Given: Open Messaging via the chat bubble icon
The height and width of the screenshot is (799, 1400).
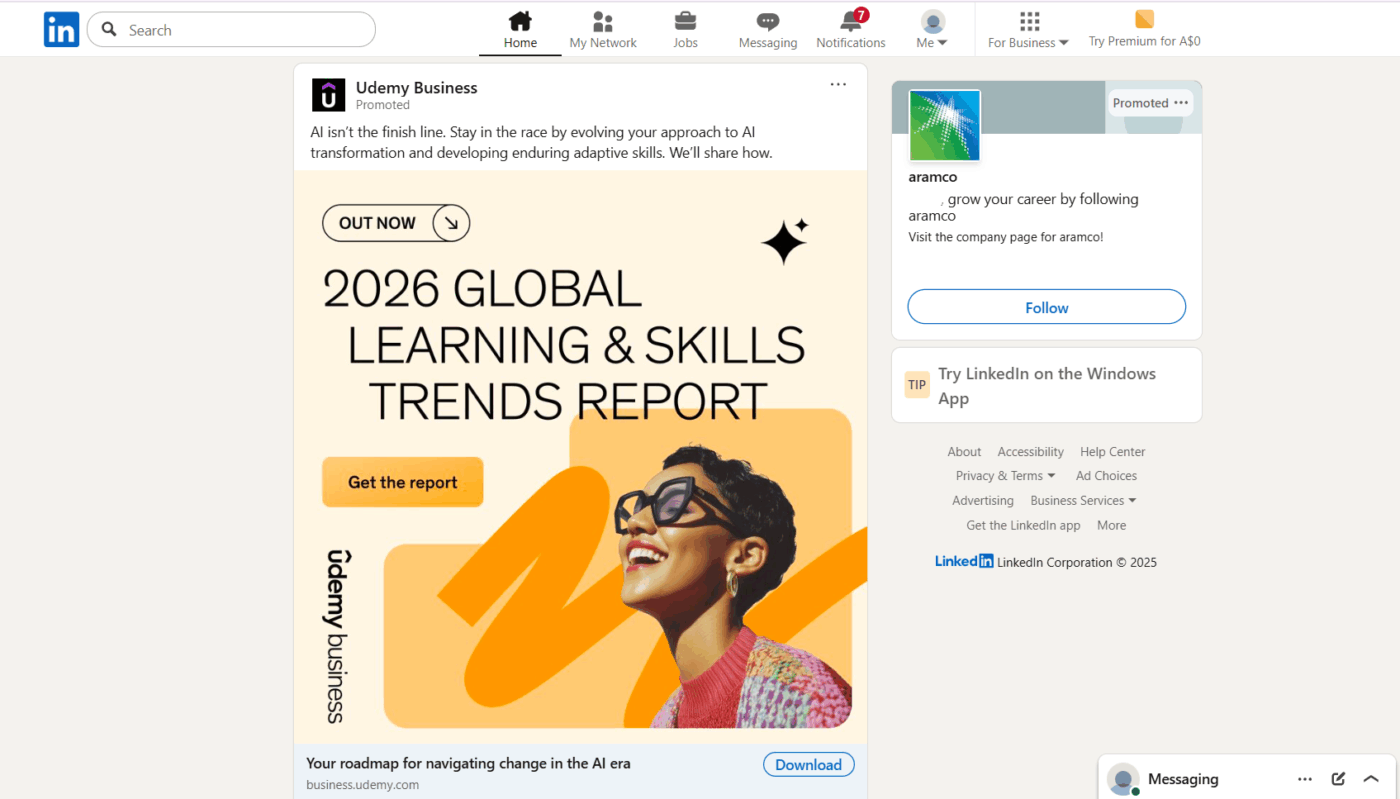Looking at the screenshot, I should coord(767,22).
